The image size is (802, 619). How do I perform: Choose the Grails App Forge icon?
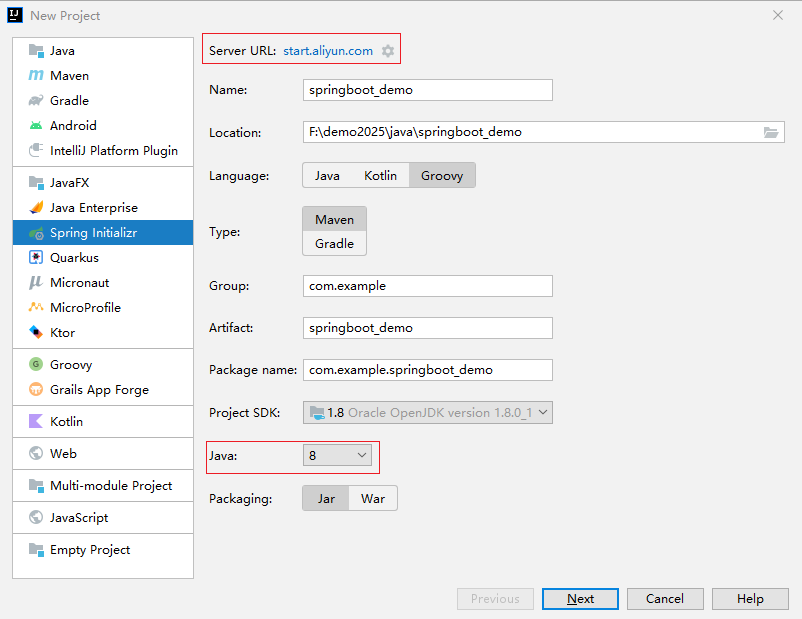click(36, 390)
